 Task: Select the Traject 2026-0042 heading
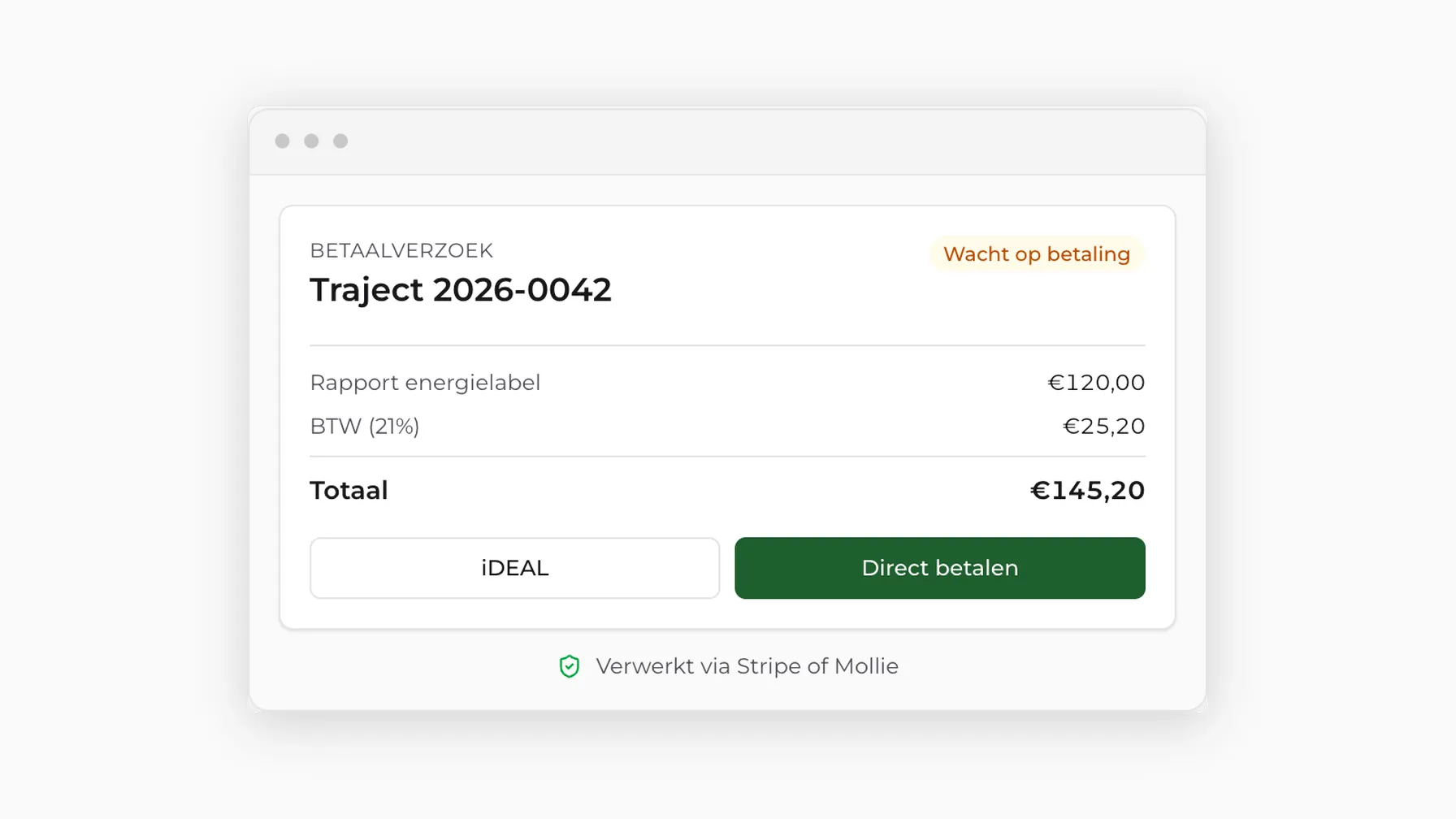461,290
